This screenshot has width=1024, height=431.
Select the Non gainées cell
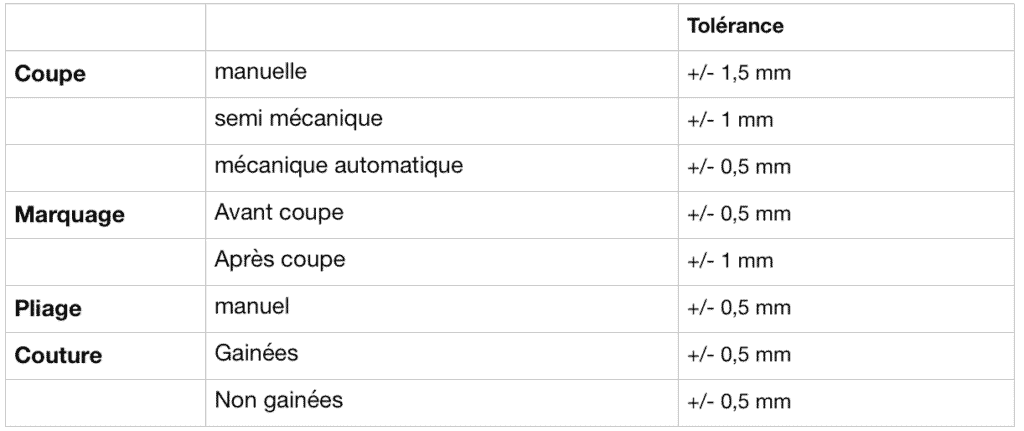click(x=278, y=401)
